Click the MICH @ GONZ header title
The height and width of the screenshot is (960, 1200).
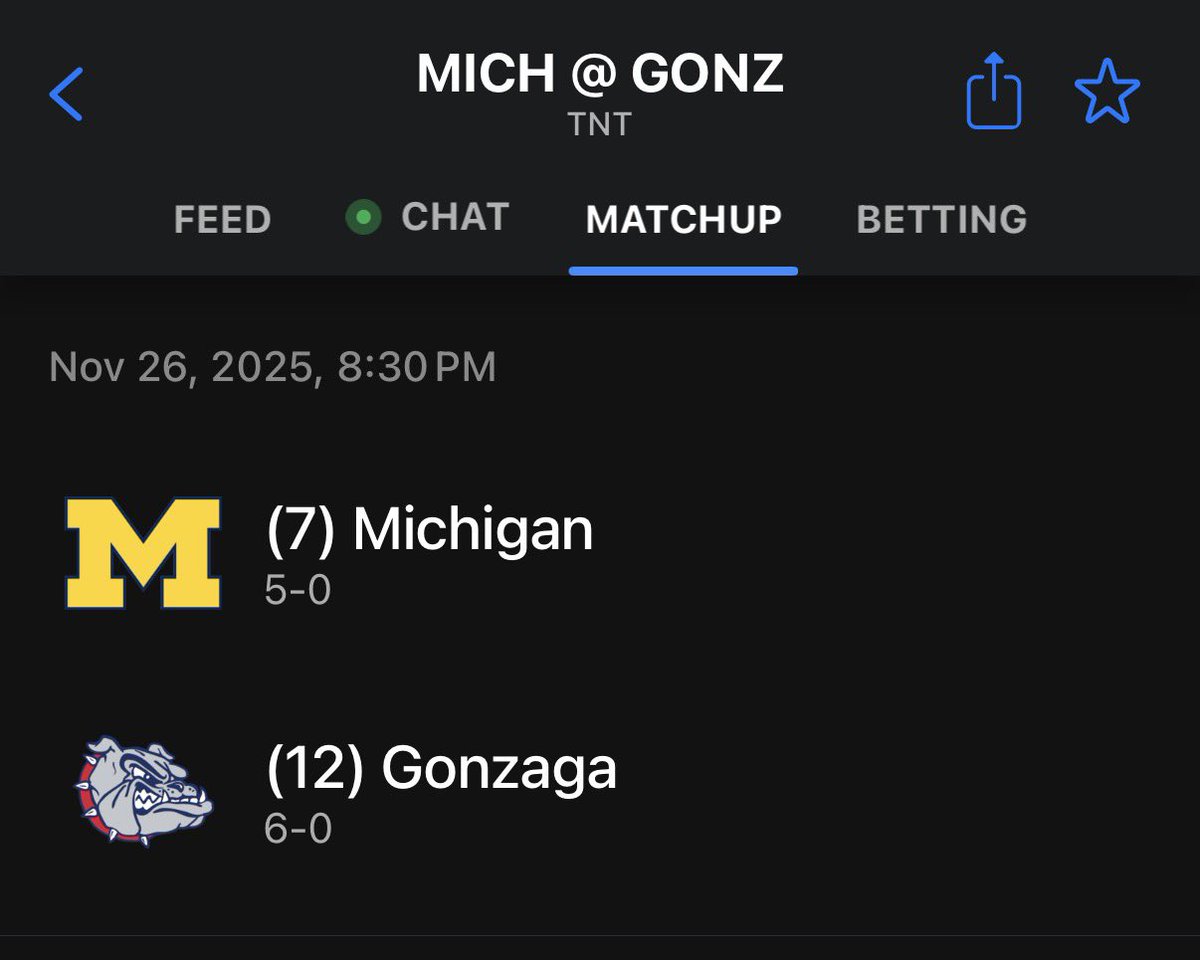click(600, 73)
